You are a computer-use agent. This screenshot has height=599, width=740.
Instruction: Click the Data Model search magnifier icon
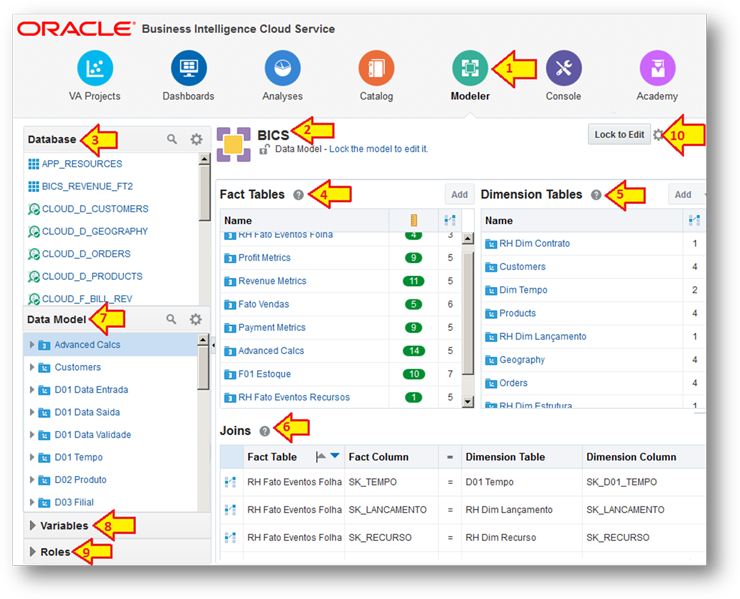click(171, 320)
